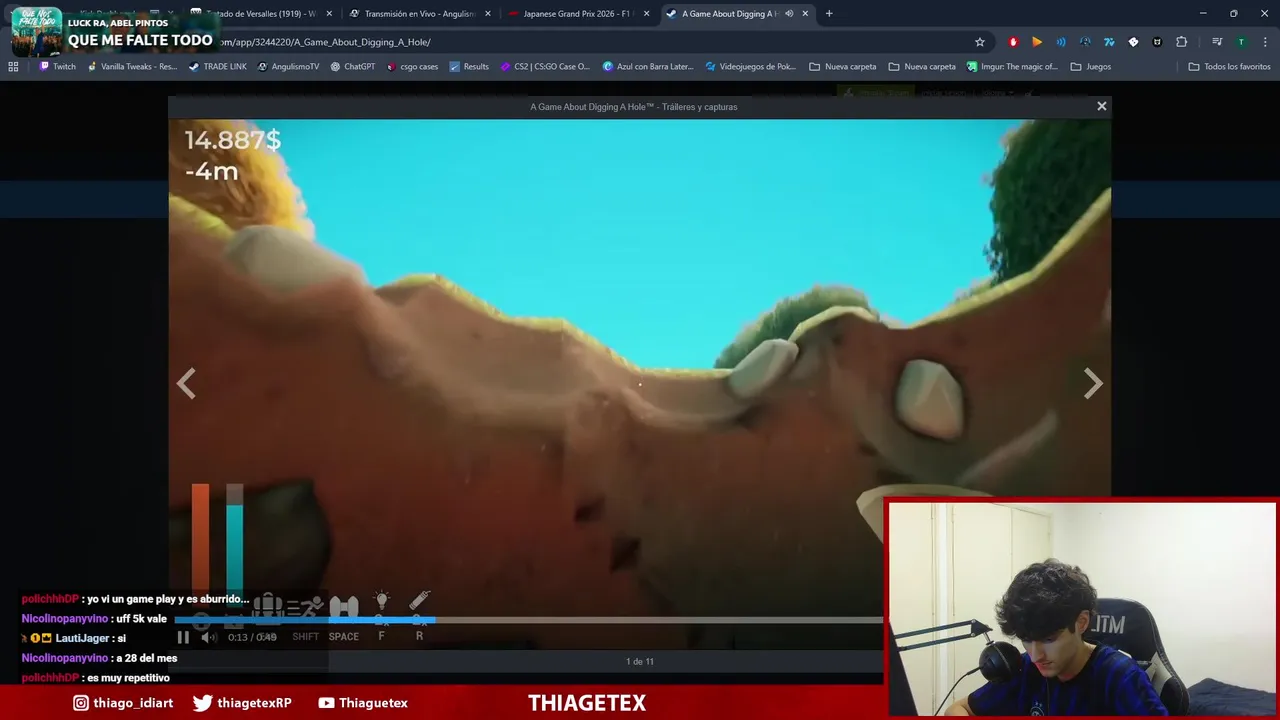Click the '0:13 / 0:49' time text

(252, 637)
